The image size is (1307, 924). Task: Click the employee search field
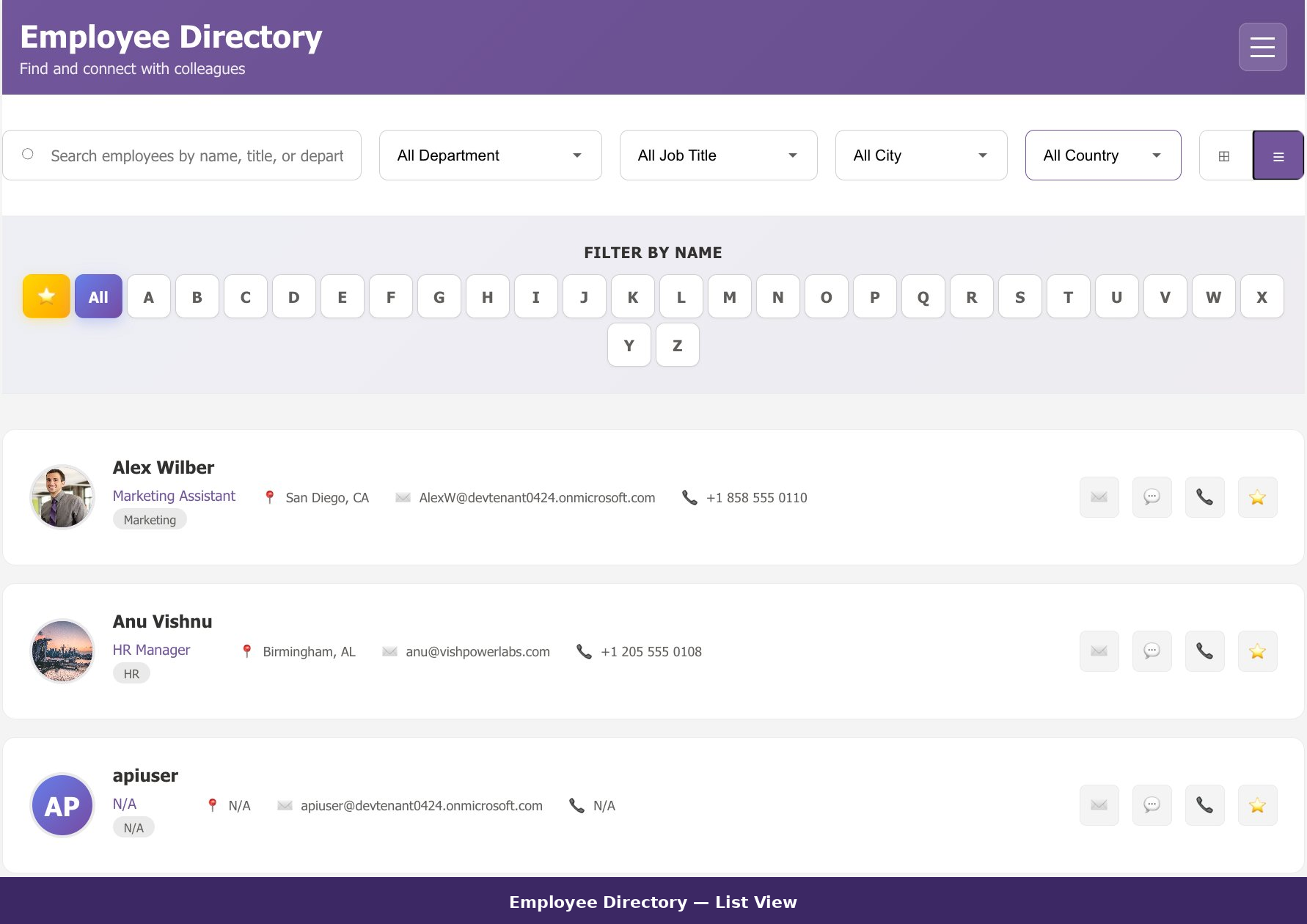pyautogui.click(x=182, y=155)
